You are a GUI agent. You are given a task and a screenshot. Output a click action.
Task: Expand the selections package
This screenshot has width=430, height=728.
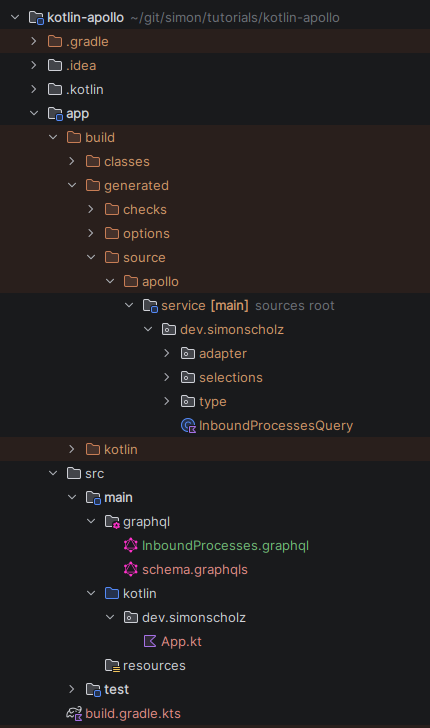point(167,377)
